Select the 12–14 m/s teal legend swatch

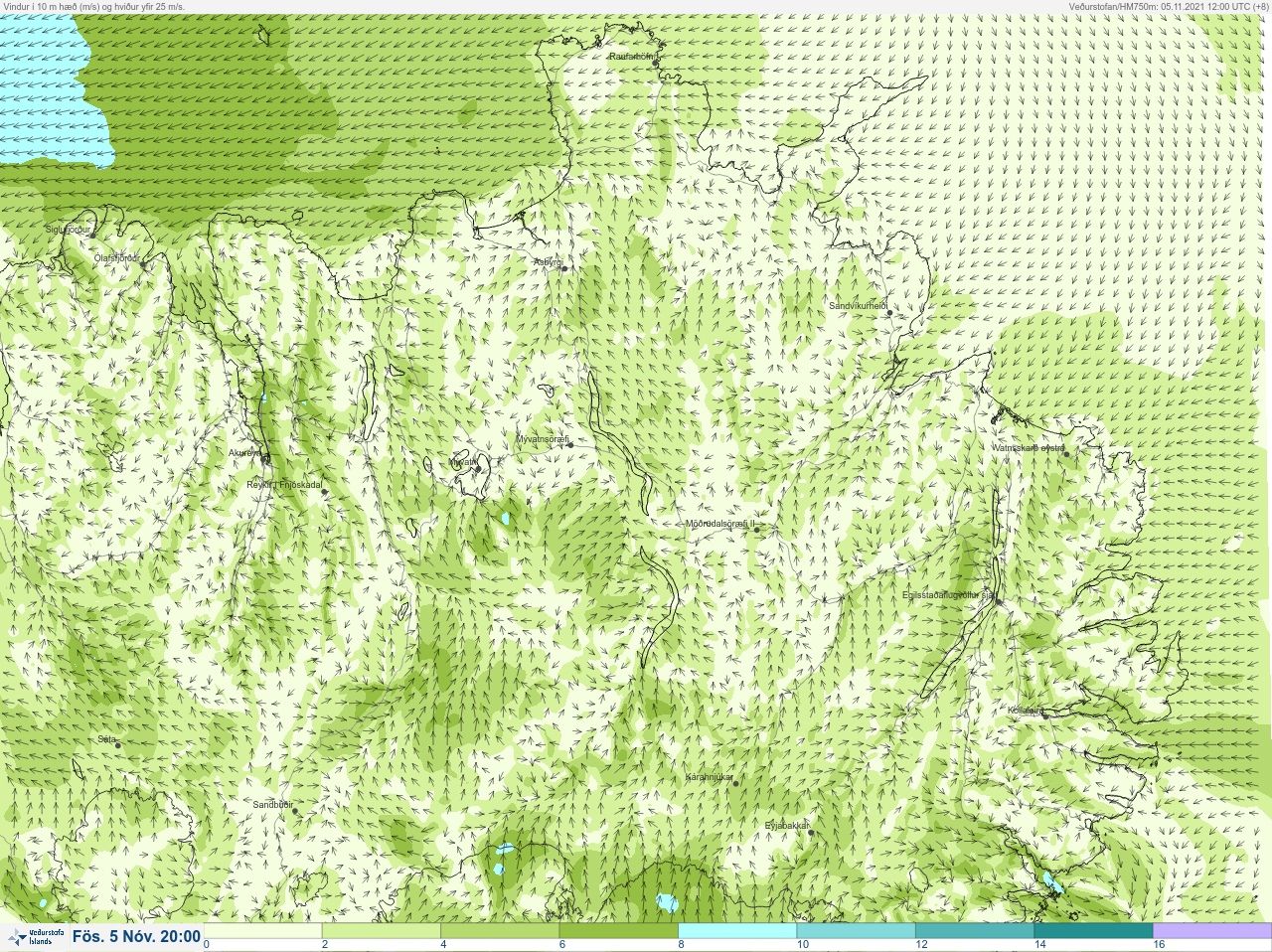pyautogui.click(x=974, y=931)
